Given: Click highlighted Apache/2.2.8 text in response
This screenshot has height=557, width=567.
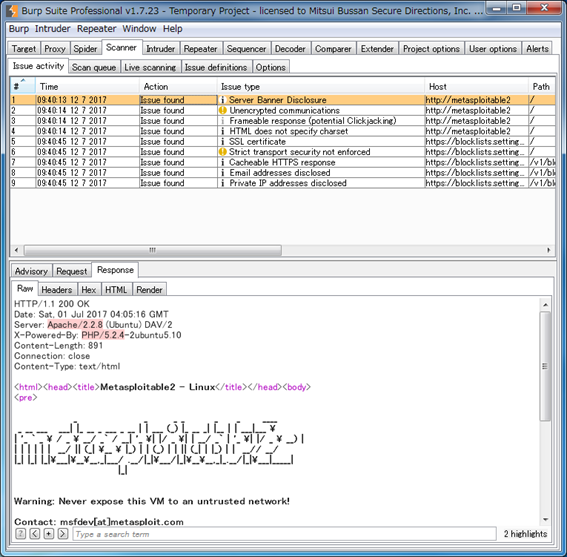Looking at the screenshot, I should (75, 325).
